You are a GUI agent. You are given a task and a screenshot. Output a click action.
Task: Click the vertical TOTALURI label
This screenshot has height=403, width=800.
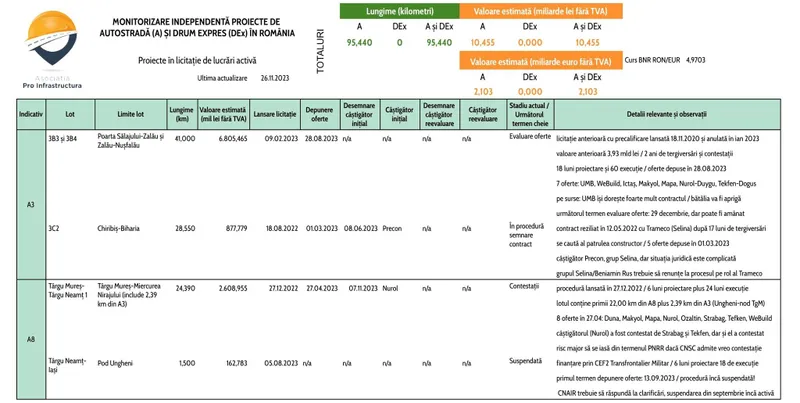[319, 47]
